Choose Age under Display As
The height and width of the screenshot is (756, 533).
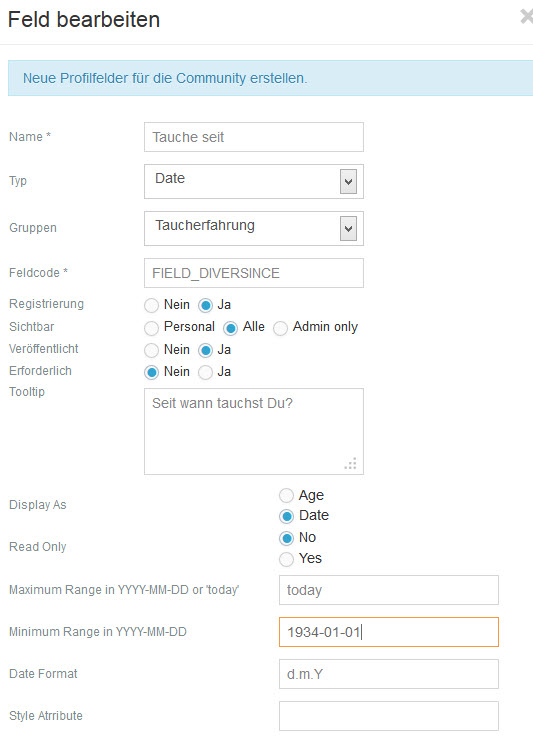[x=287, y=495]
